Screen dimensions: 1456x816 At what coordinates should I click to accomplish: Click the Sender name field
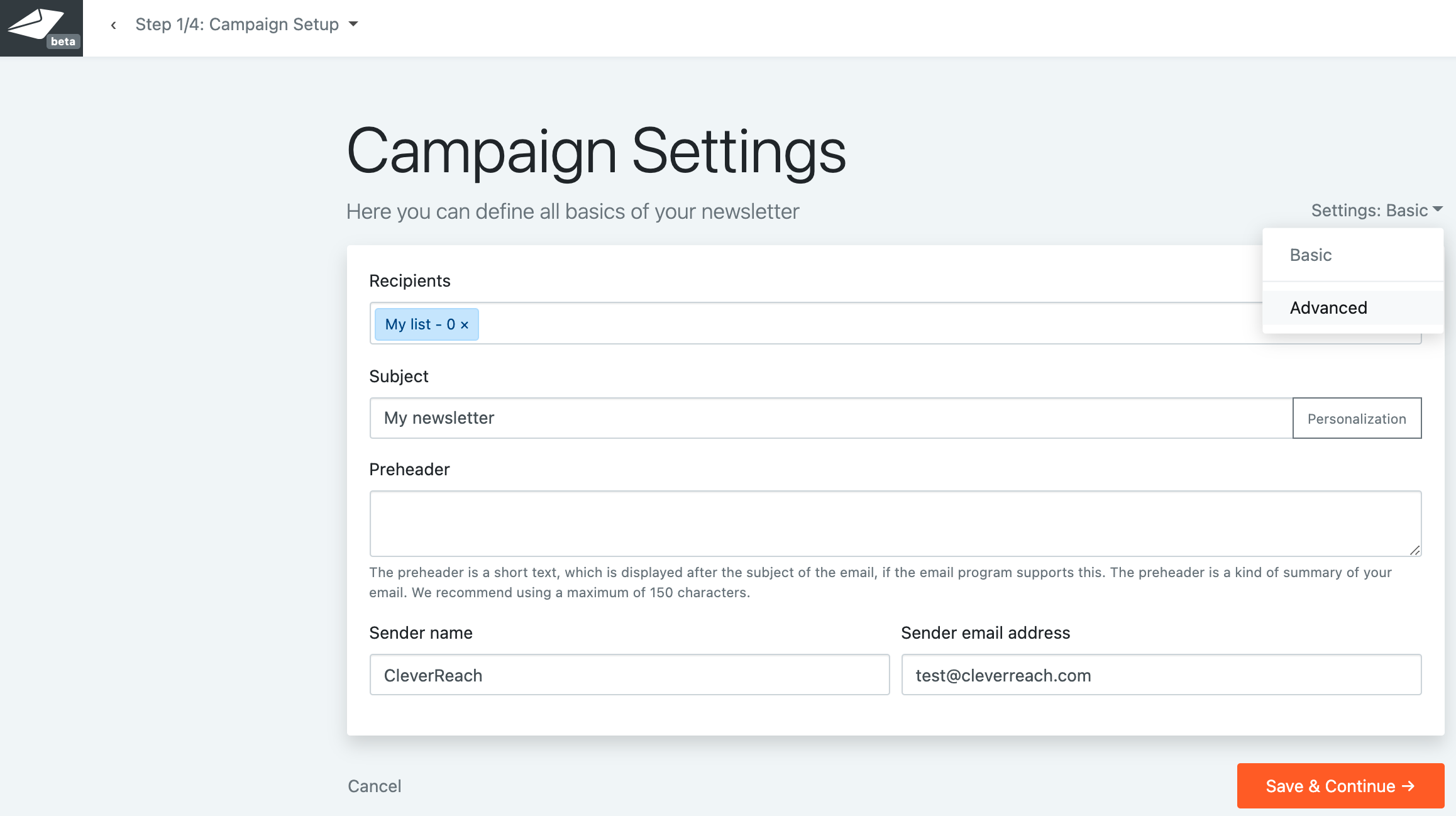(x=629, y=675)
